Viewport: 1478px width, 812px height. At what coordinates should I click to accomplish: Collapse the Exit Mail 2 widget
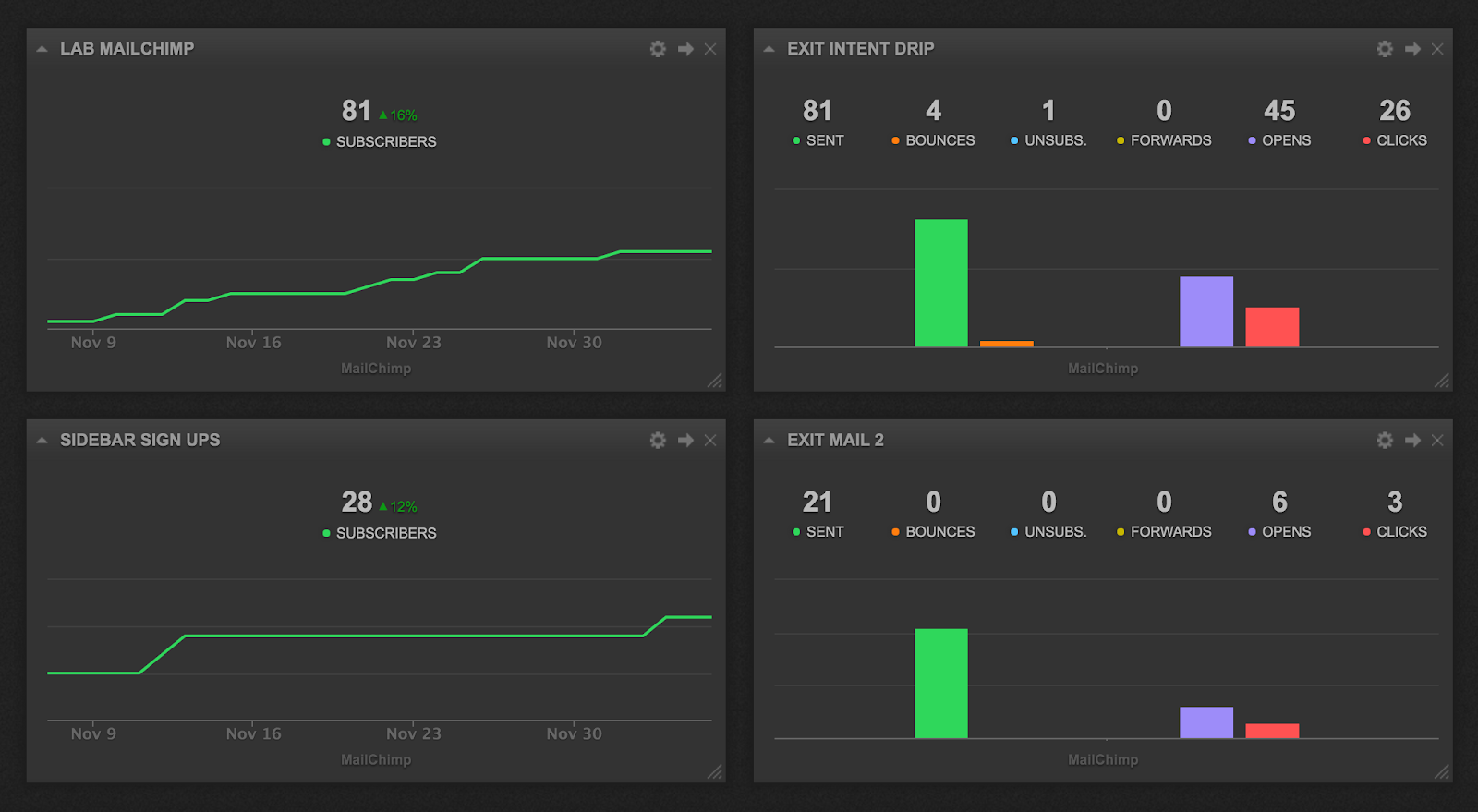pyautogui.click(x=769, y=441)
